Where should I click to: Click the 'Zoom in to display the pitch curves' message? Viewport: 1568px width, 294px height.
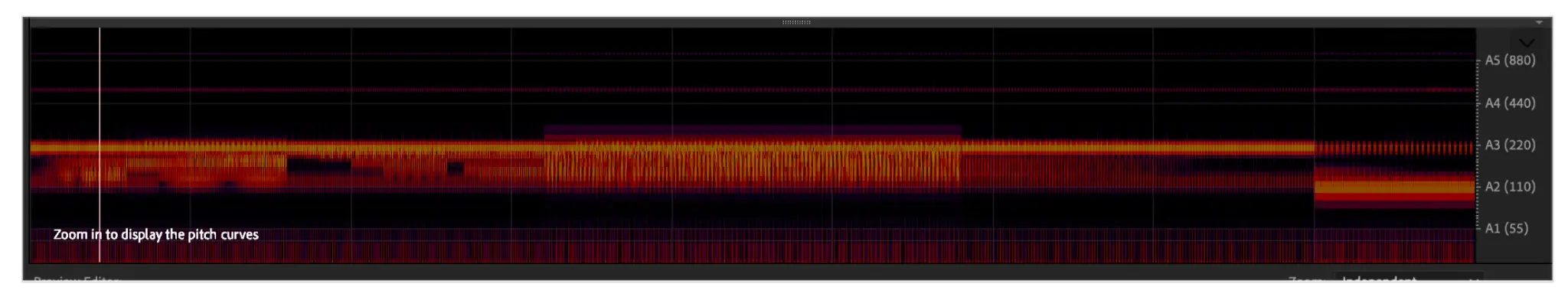(x=156, y=234)
